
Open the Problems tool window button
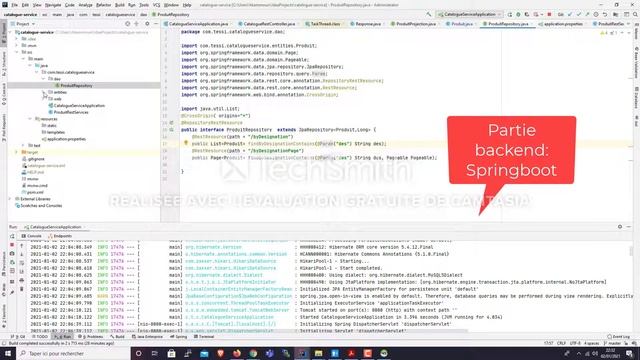[x=90, y=337]
